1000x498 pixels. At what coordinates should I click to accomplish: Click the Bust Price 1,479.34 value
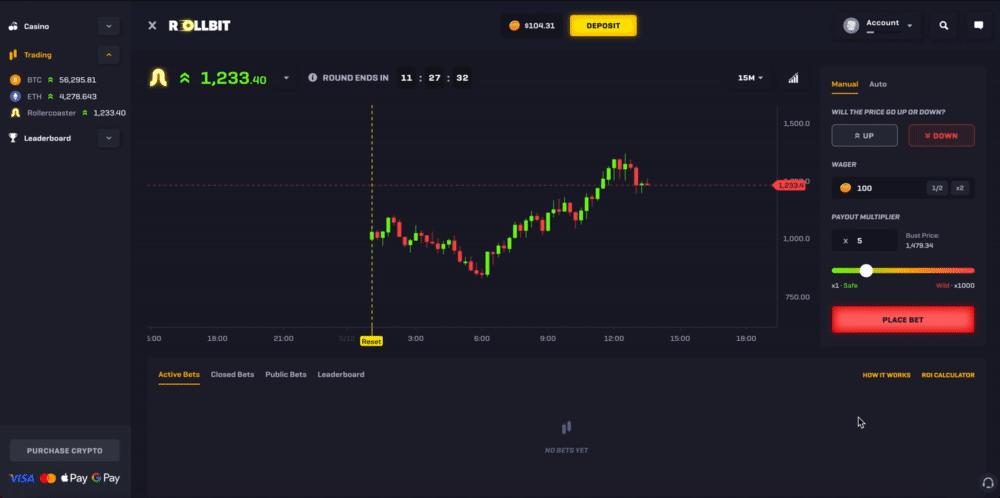(920, 245)
